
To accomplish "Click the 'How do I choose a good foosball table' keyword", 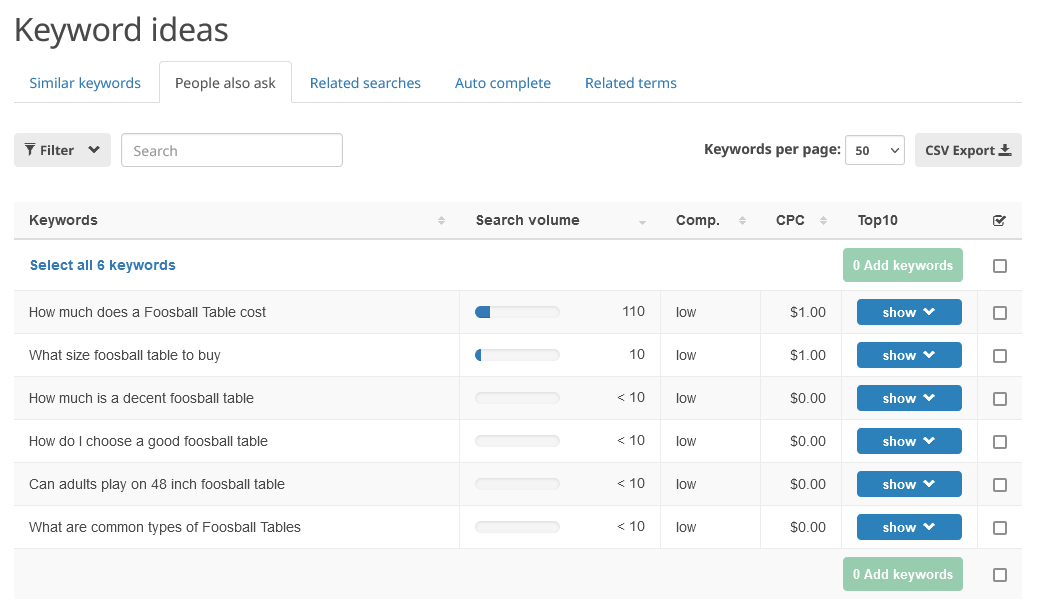I will pyautogui.click(x=148, y=441).
